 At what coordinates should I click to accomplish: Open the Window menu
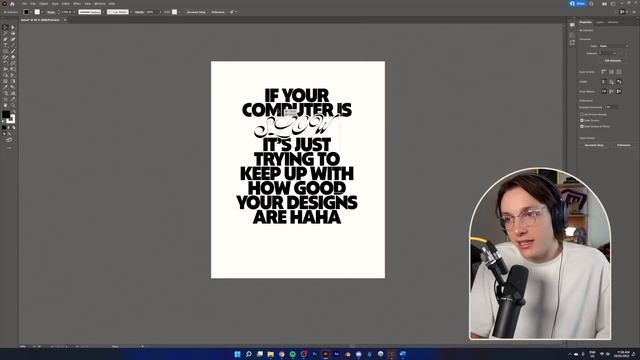pyautogui.click(x=100, y=4)
